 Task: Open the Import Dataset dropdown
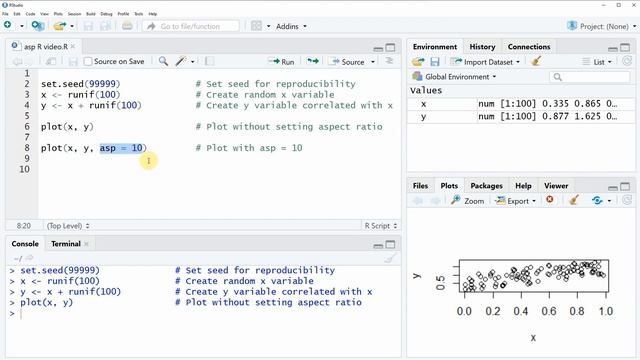point(485,62)
